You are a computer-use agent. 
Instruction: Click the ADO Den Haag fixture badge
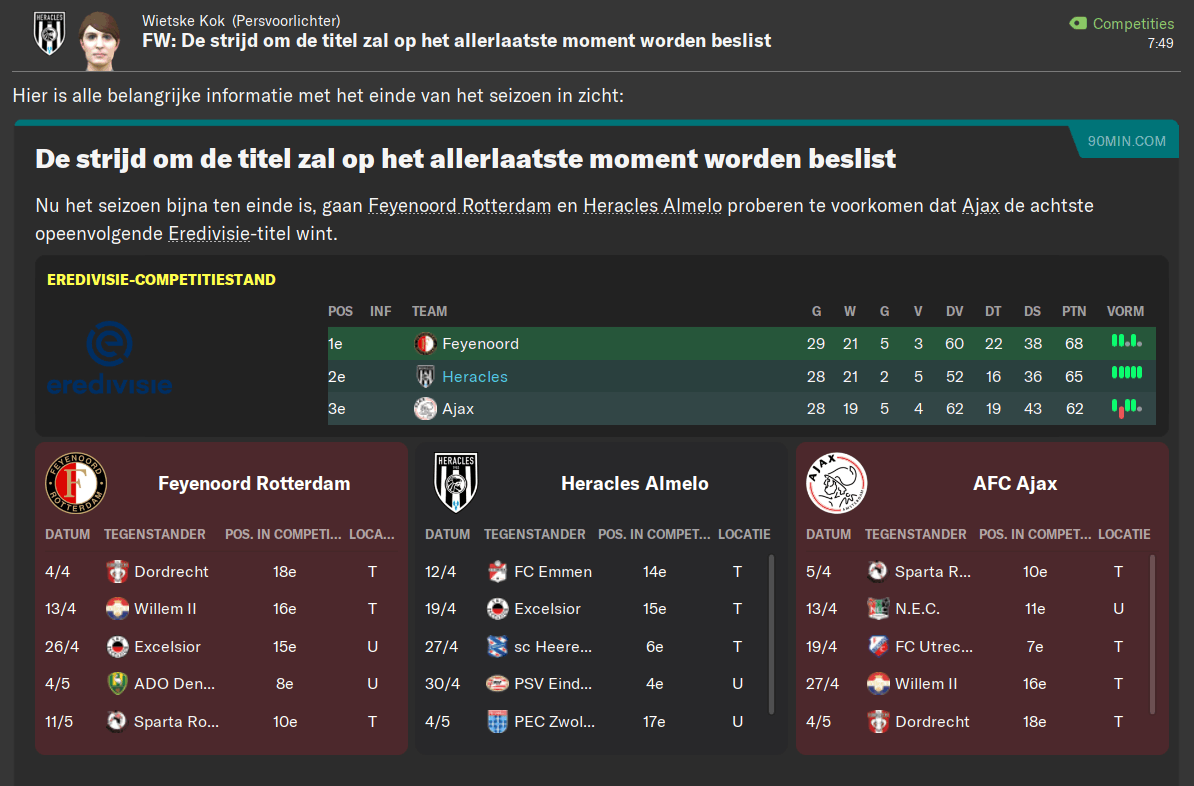point(117,684)
